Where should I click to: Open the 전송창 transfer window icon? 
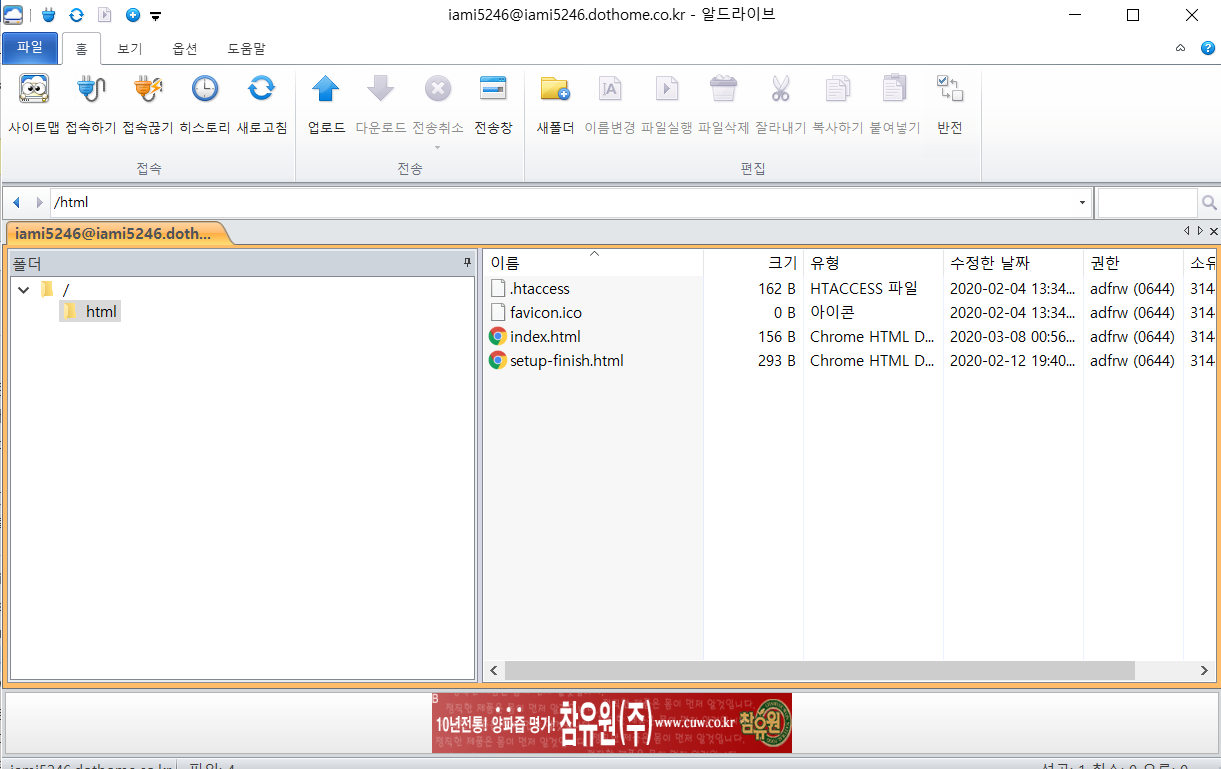493,91
